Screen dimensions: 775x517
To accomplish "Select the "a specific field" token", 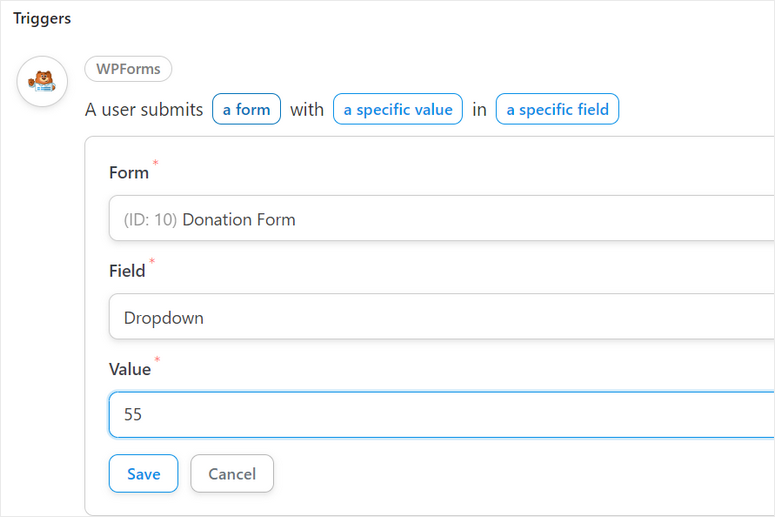I will (x=557, y=110).
